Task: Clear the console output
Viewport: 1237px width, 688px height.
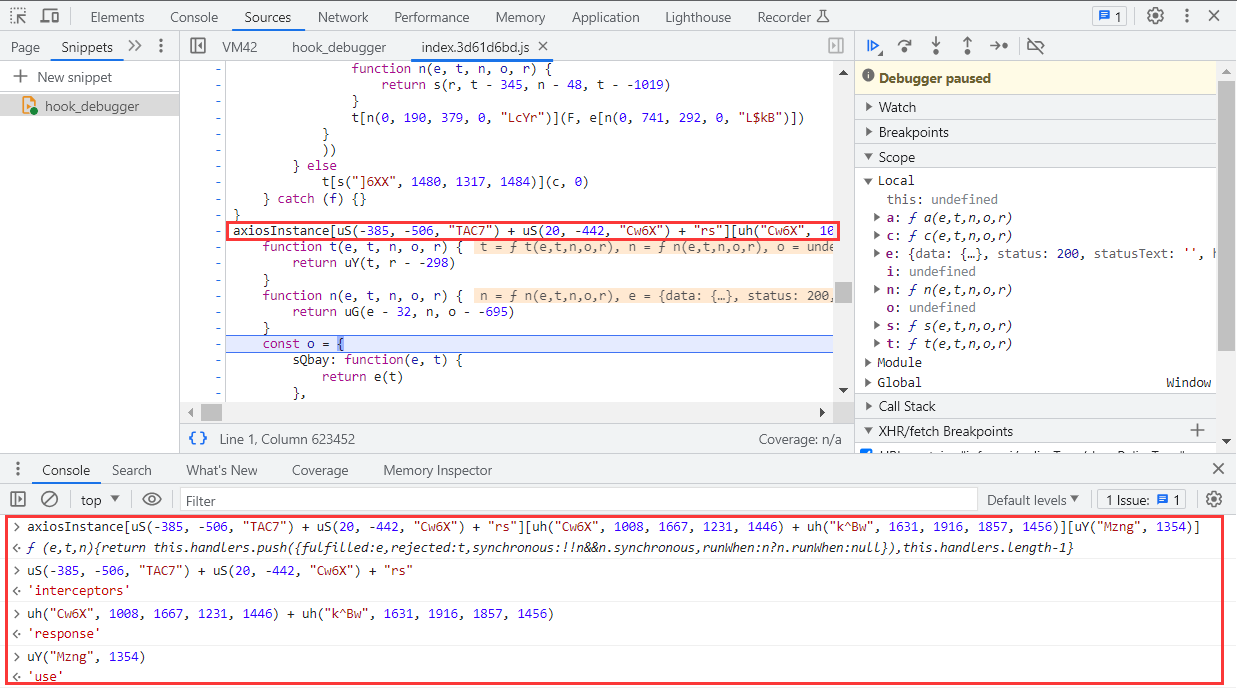Action: pyautogui.click(x=49, y=499)
